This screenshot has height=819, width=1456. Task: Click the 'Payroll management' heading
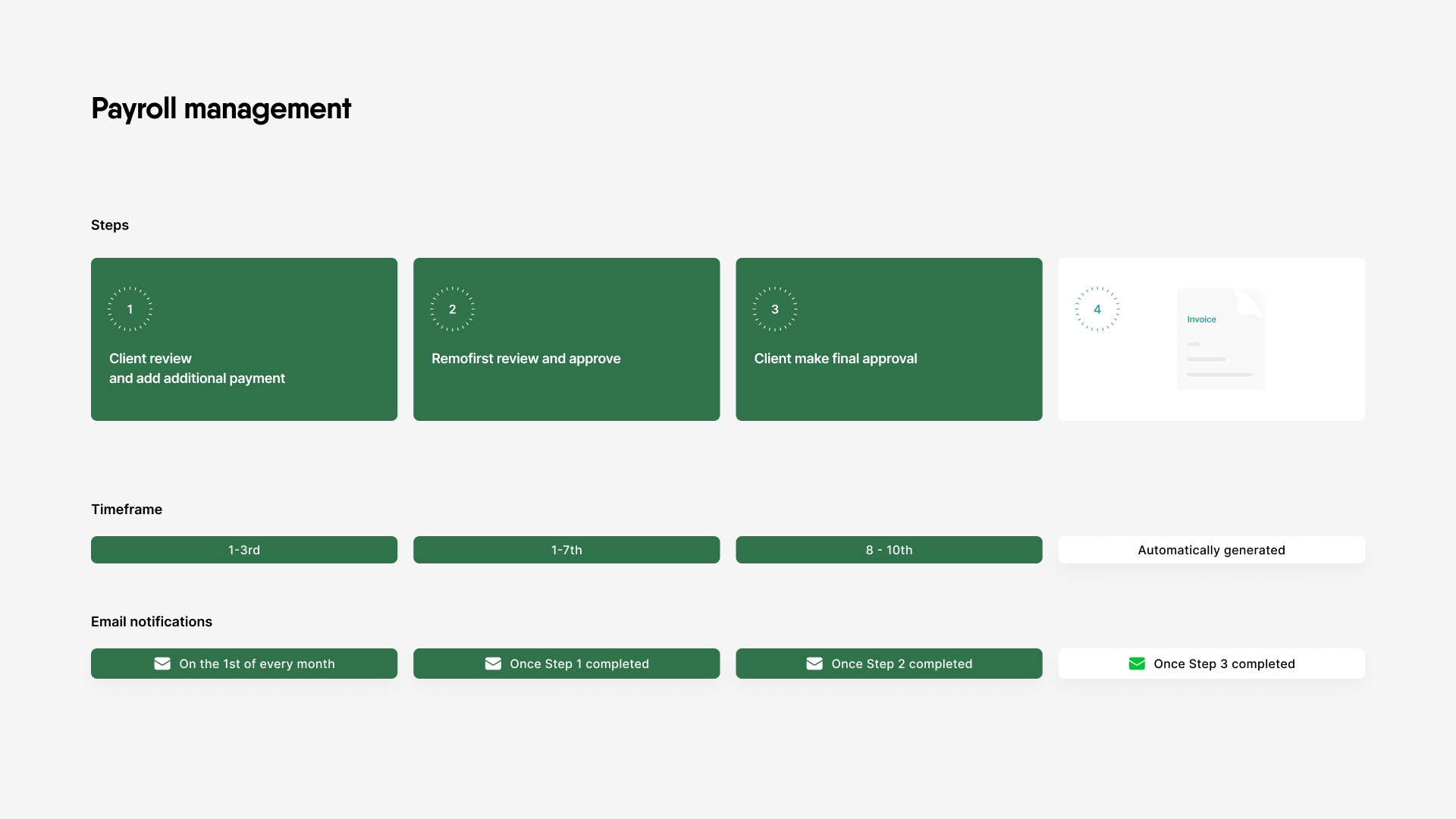tap(221, 109)
